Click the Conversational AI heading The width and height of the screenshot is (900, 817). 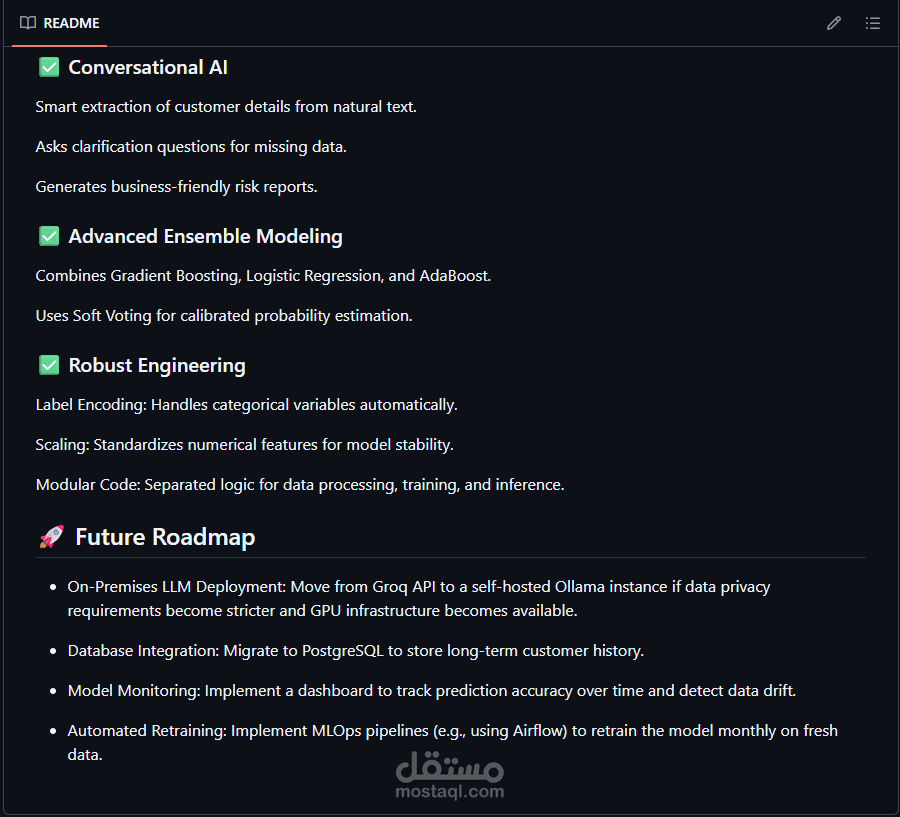point(148,67)
